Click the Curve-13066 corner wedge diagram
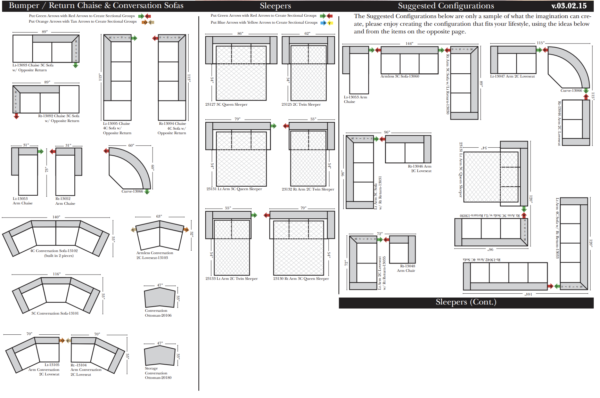Viewport: 600px width, 398px height. pyautogui.click(x=130, y=168)
